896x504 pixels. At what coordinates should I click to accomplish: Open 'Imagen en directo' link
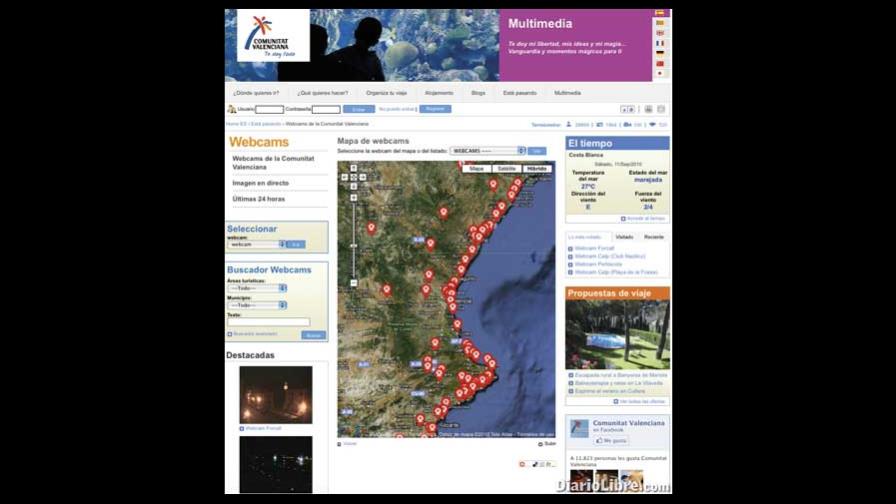pyautogui.click(x=261, y=183)
